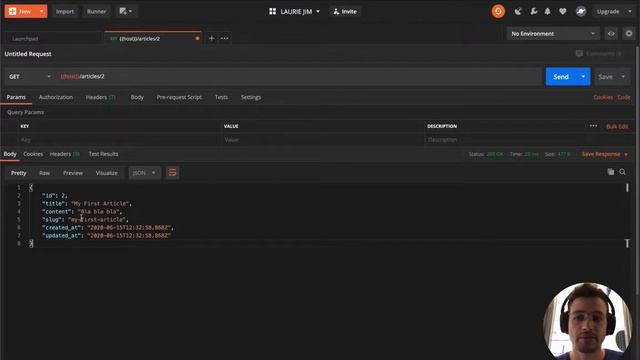This screenshot has width=640, height=360.
Task: Select the response Body tab
Action: pyautogui.click(x=10, y=154)
